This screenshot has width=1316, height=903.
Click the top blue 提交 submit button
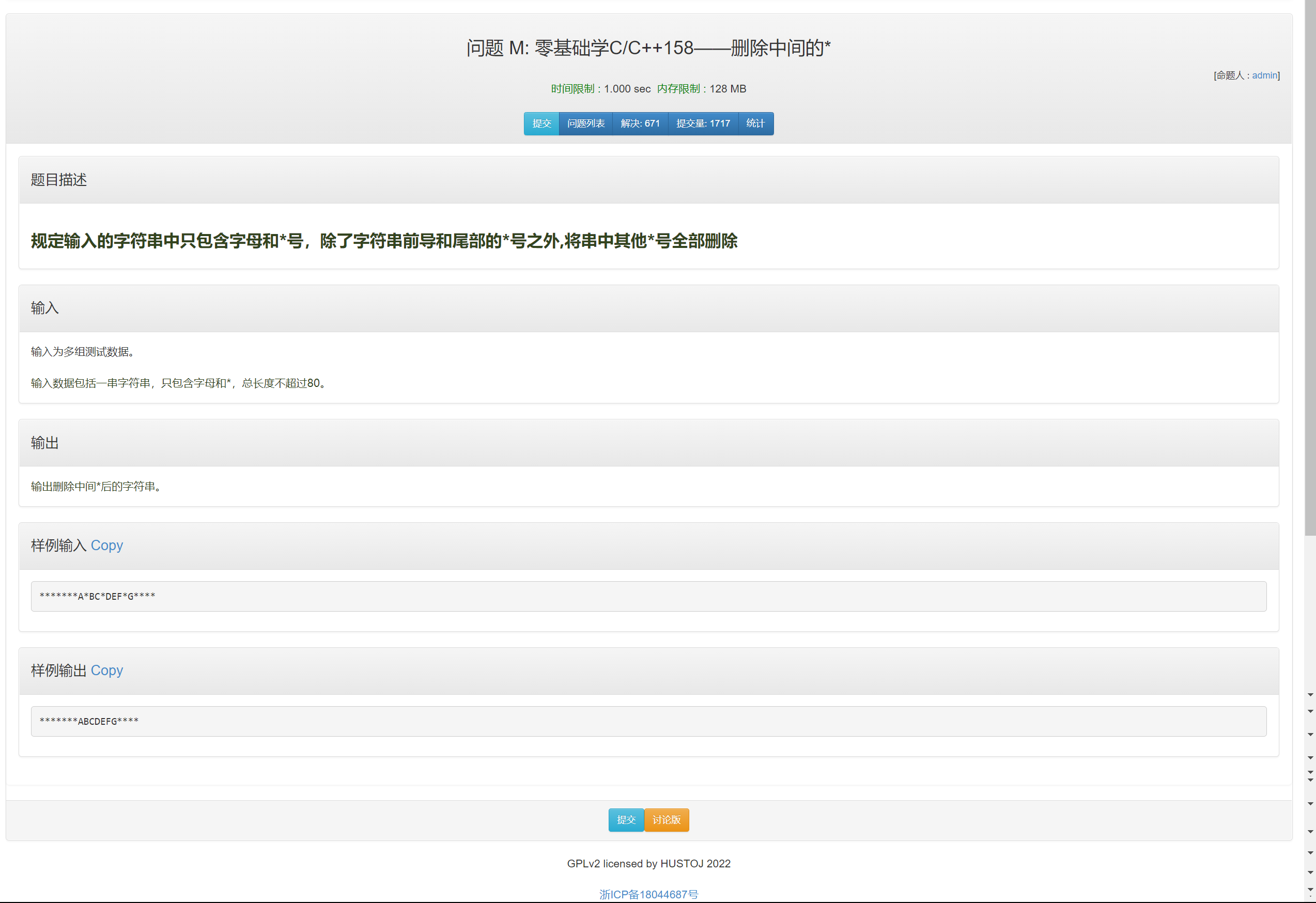coord(541,123)
